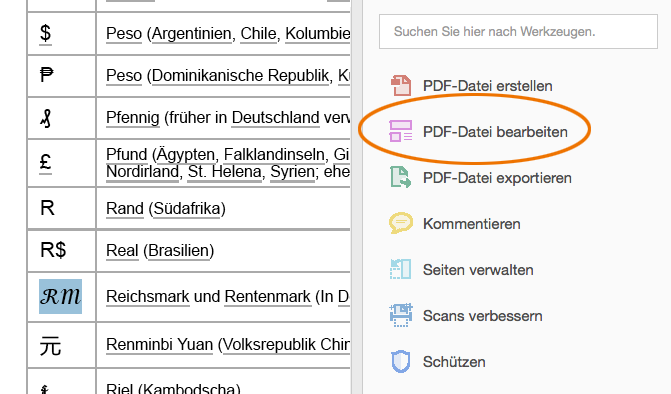Open PDF-Datei bearbeiten tool label
The width and height of the screenshot is (671, 394).
coord(495,132)
